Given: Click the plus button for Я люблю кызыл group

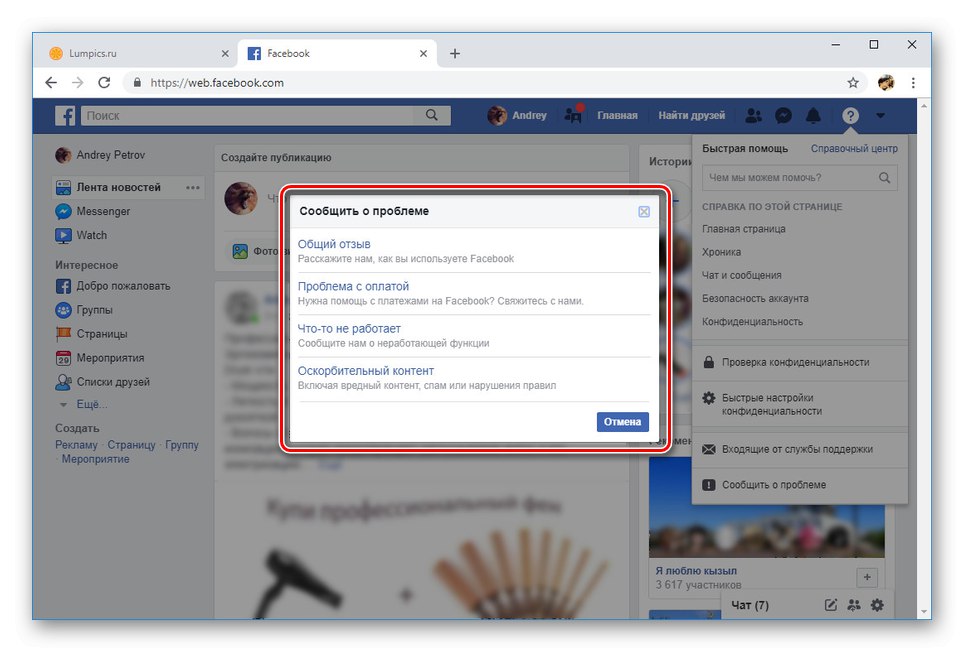Looking at the screenshot, I should pos(867,577).
